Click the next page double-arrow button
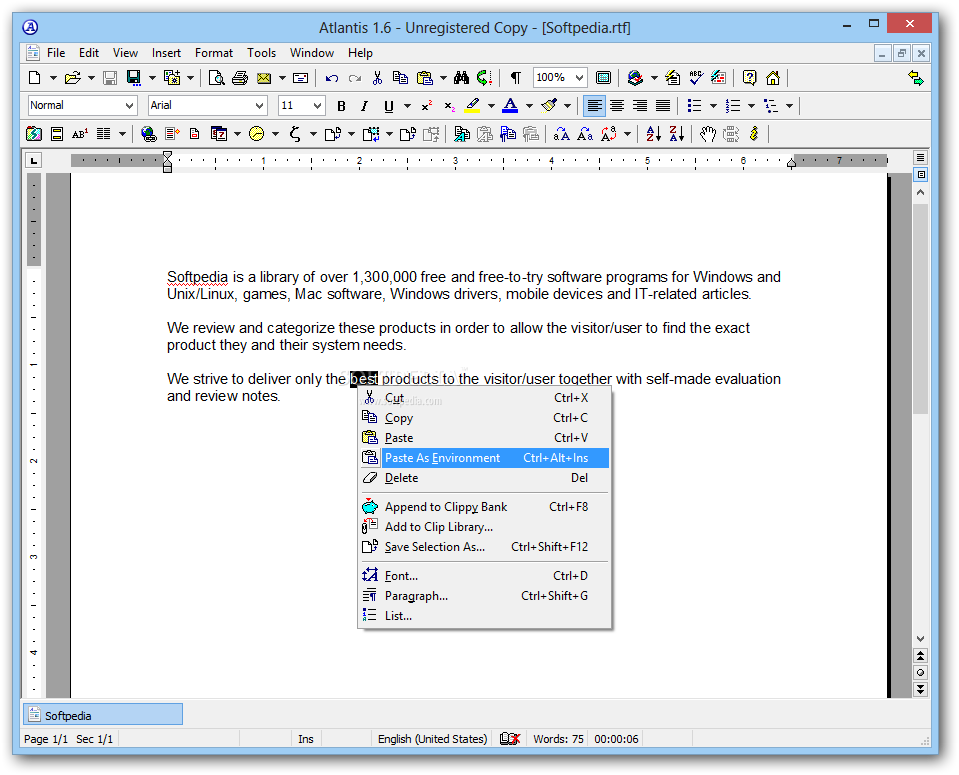Image resolution: width=959 pixels, height=775 pixels. pyautogui.click(x=920, y=689)
